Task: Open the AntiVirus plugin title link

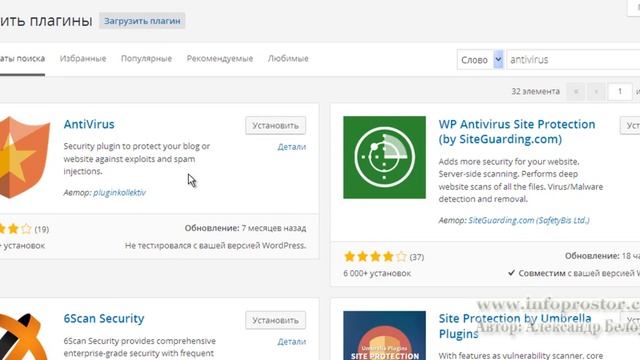Action: tap(89, 124)
